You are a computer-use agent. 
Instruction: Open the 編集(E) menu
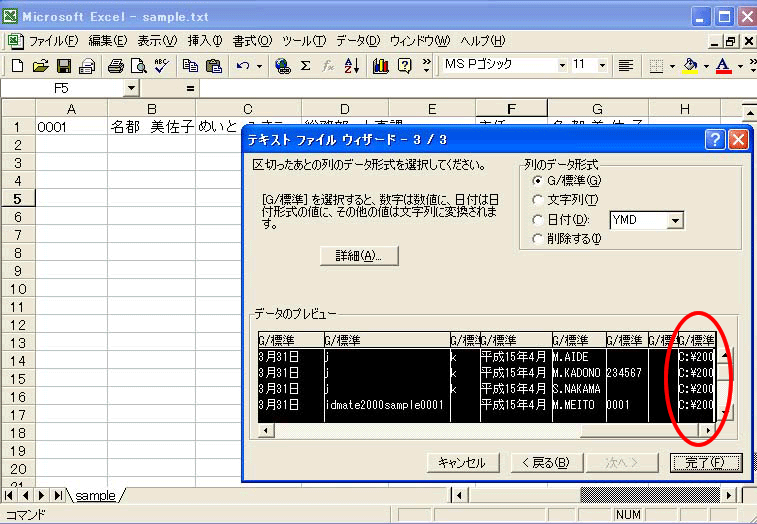pyautogui.click(x=108, y=41)
